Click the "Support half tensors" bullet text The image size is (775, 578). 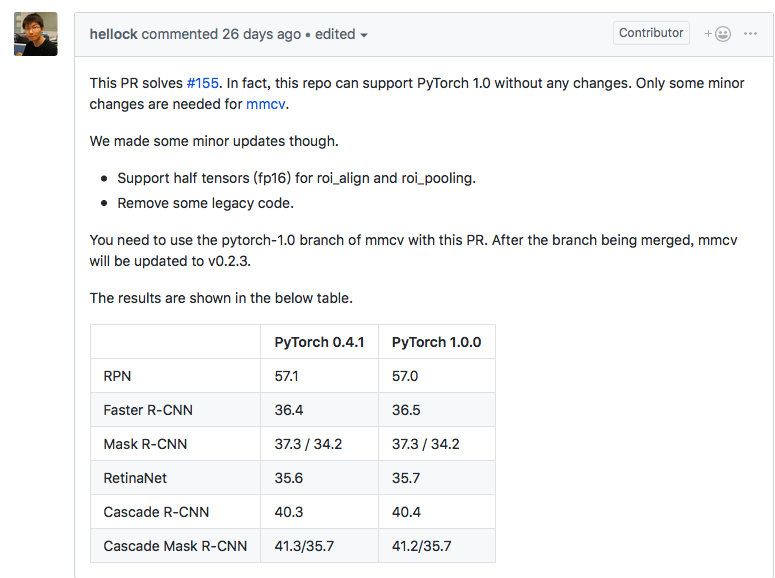click(296, 178)
